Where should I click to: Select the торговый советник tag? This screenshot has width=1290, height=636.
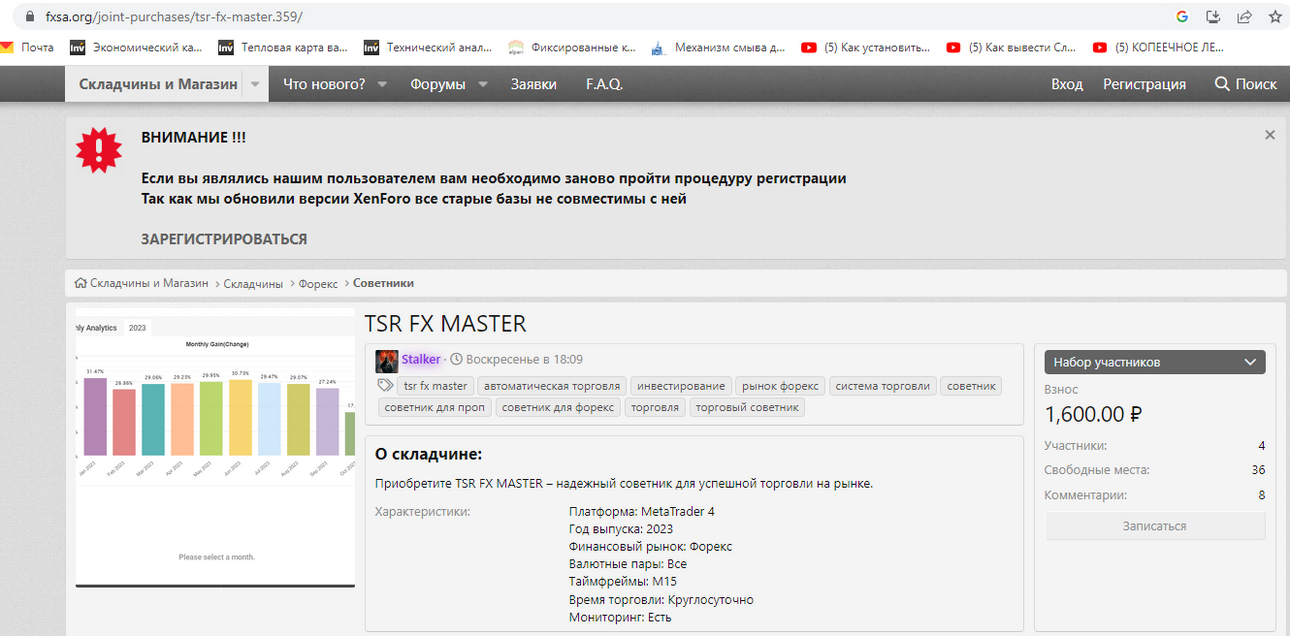tap(747, 408)
